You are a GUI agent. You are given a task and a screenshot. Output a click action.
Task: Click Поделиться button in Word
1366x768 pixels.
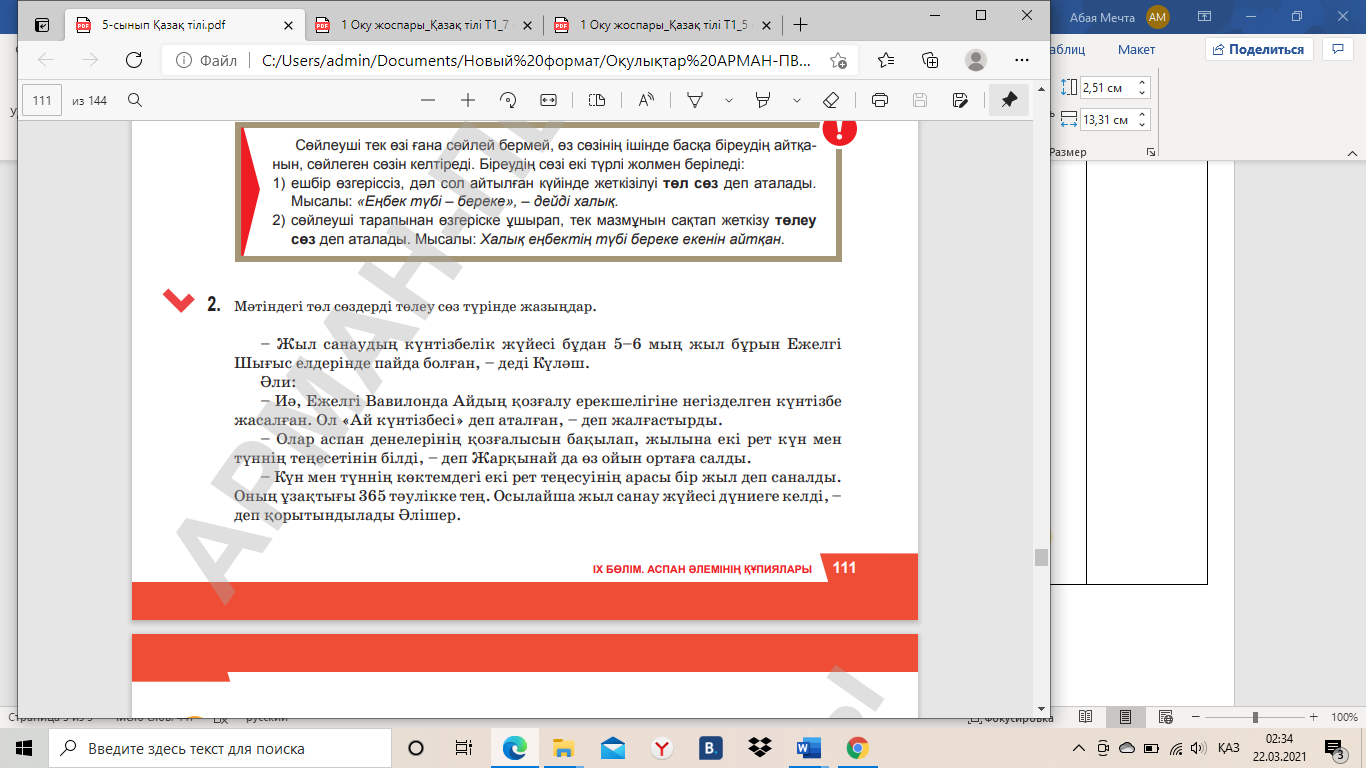pos(1258,49)
